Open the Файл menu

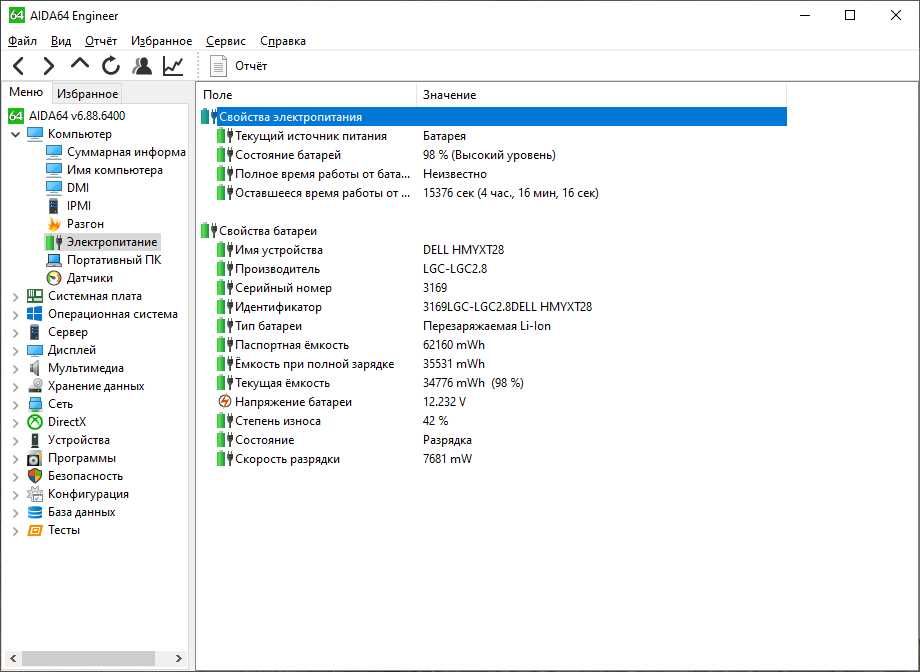click(x=22, y=40)
